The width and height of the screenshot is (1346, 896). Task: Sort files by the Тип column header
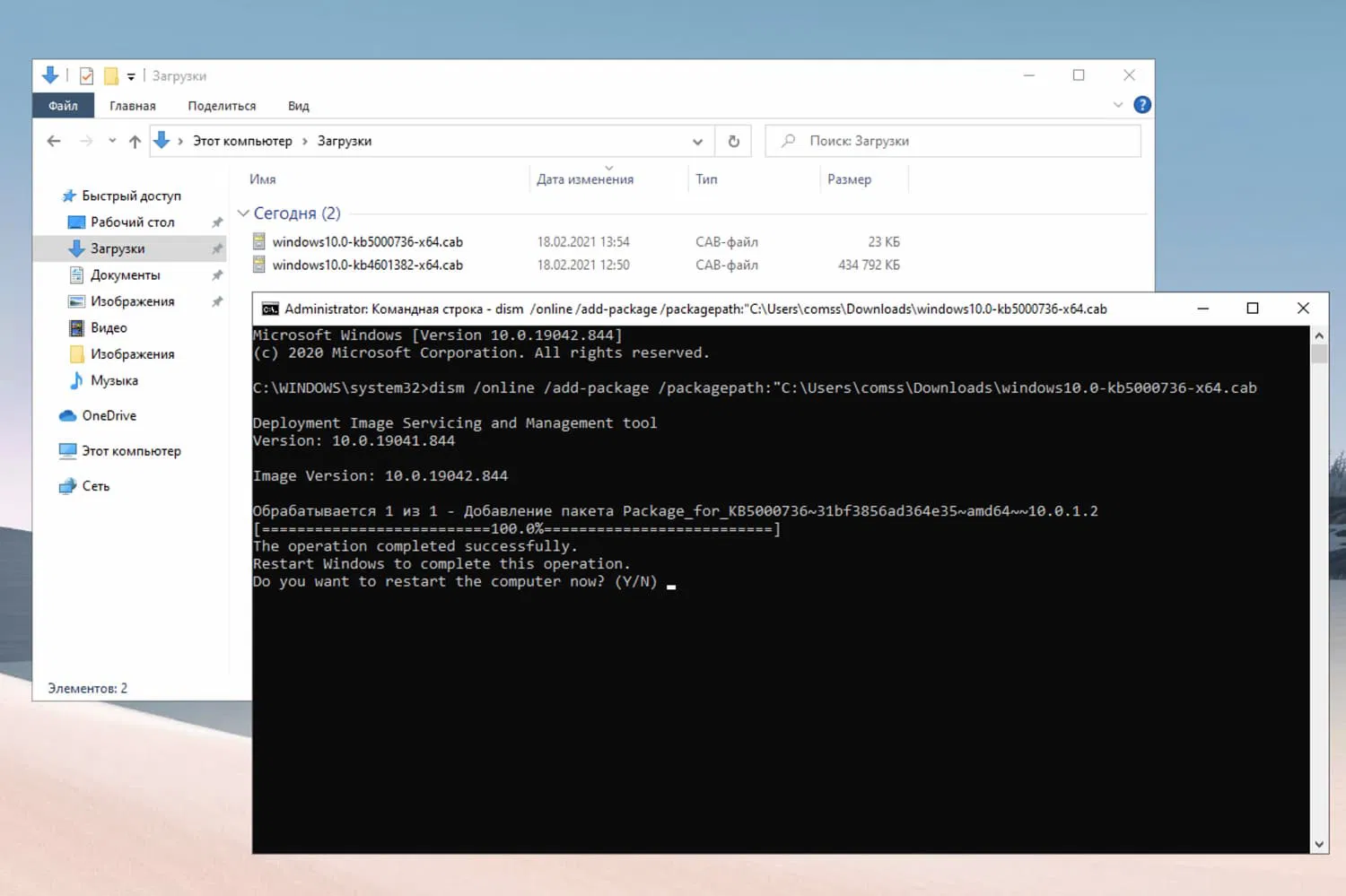[707, 179]
